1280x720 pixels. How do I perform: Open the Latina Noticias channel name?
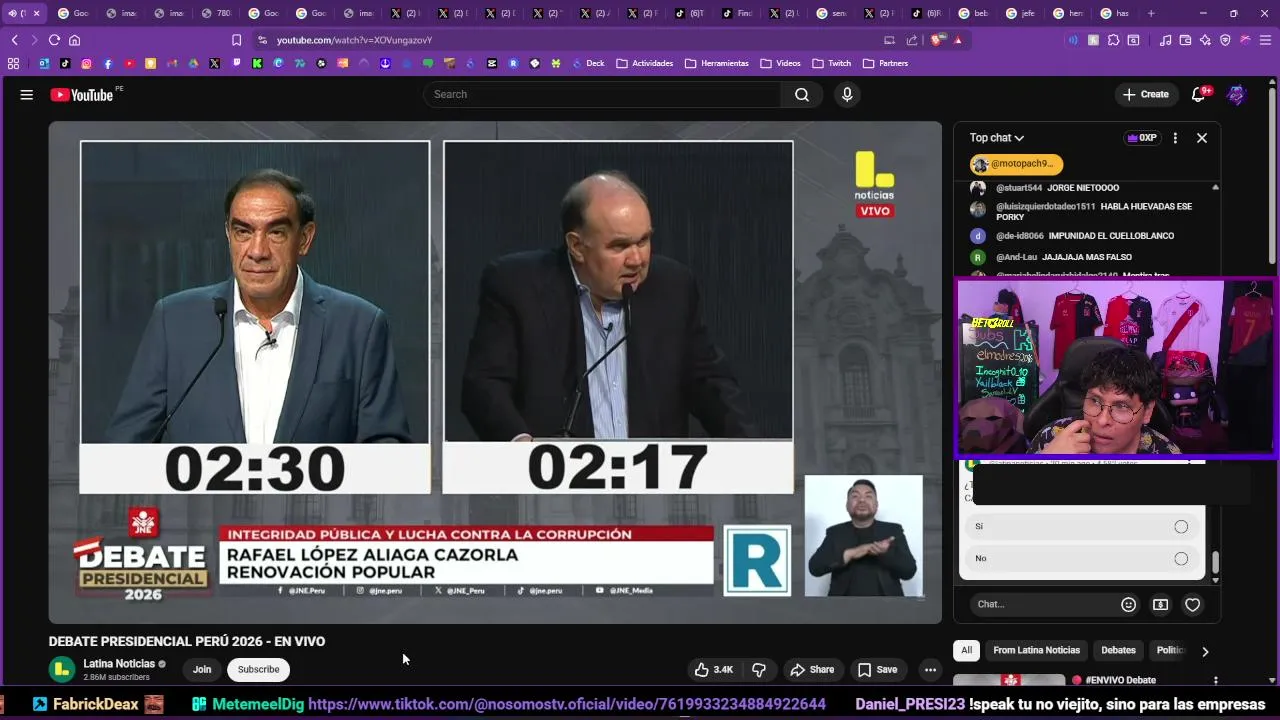pyautogui.click(x=119, y=663)
